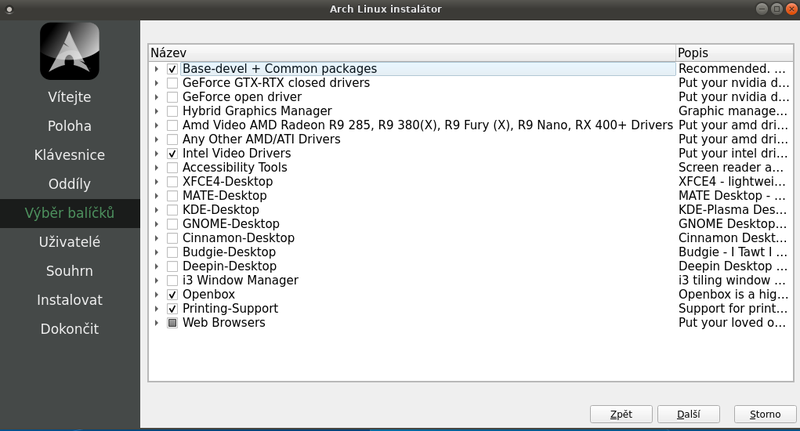Expand the GeForce GTX-RTX closed drivers group
This screenshot has width=800, height=431.
(x=157, y=83)
